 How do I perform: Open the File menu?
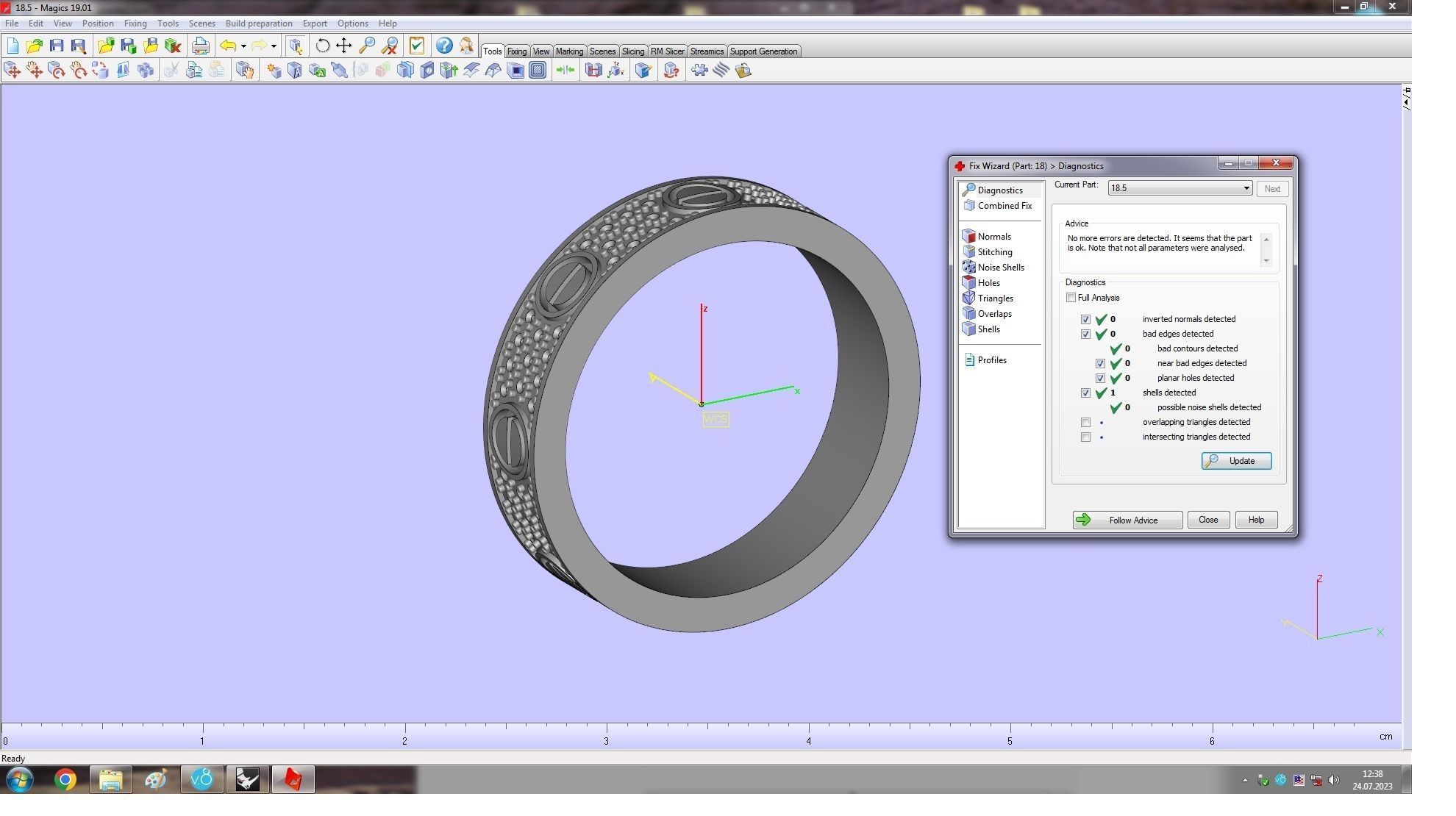pyautogui.click(x=12, y=24)
